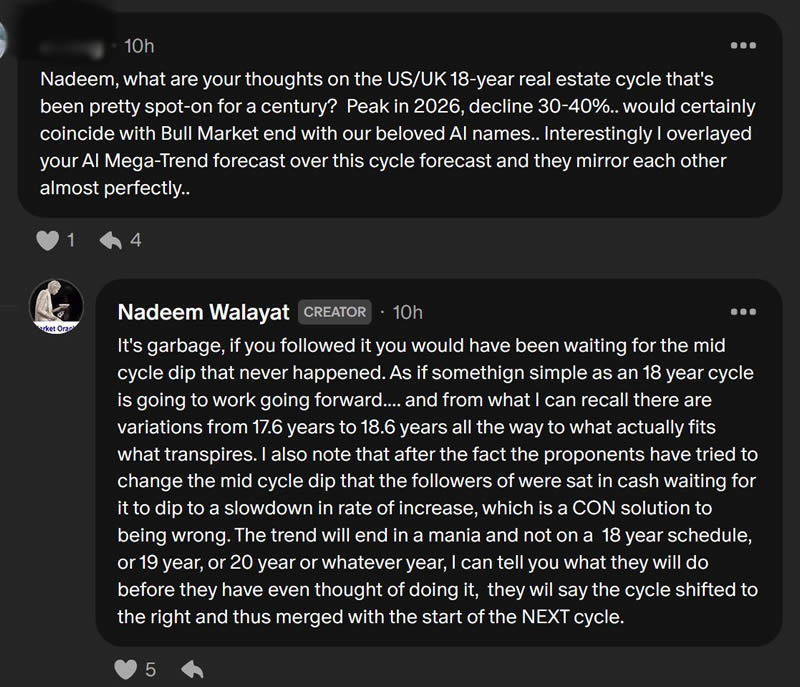Viewport: 800px width, 687px height.
Task: Click the reply arrow under Nadeem's comment
Action: point(189,668)
